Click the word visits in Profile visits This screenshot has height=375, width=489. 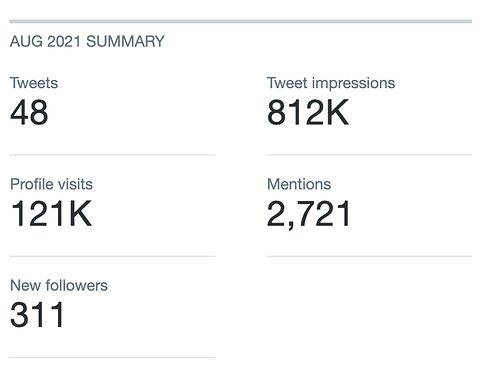[75, 184]
